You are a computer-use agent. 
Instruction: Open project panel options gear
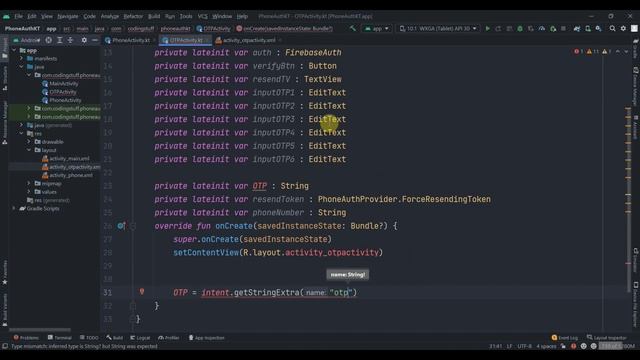(84, 40)
